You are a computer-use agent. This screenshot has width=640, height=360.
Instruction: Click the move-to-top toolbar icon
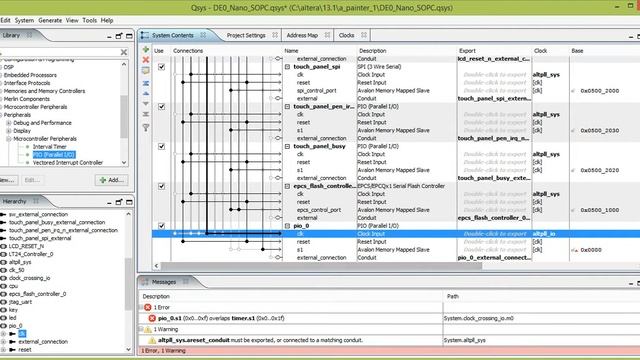point(146,83)
